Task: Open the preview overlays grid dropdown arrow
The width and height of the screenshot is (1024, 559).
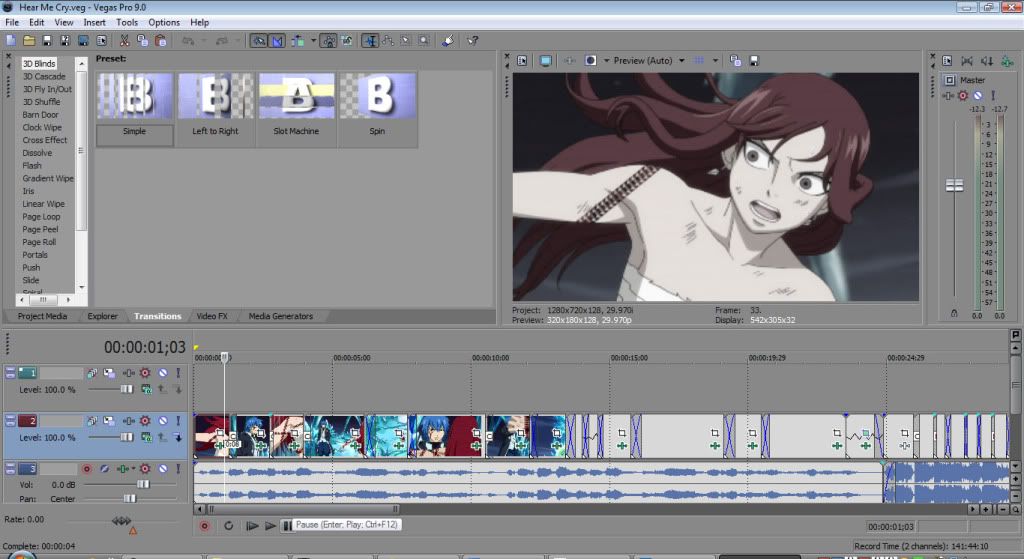Action: pos(714,60)
